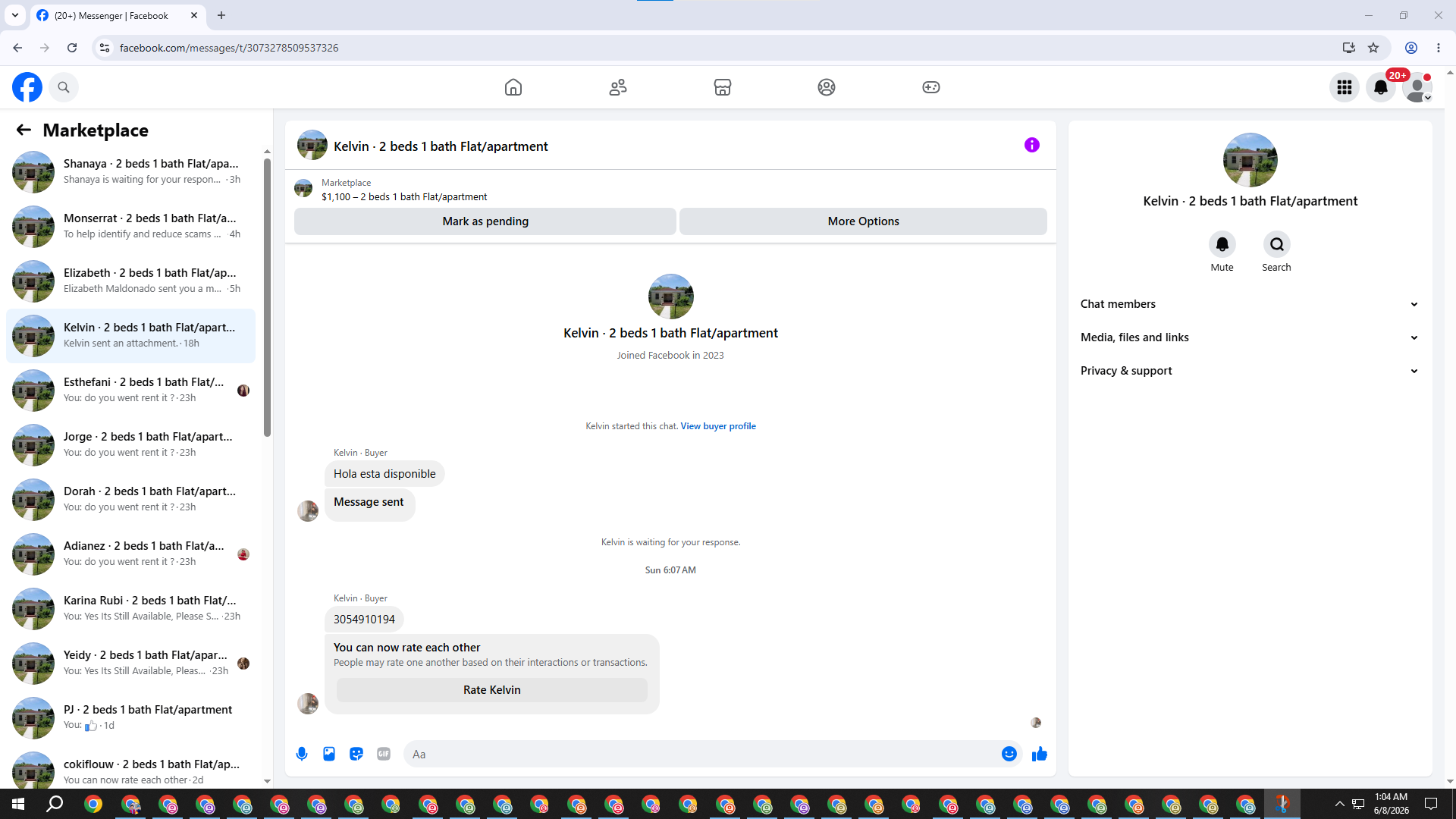Open the Marketplace storefront icon
Image resolution: width=1456 pixels, height=819 pixels.
tap(723, 87)
